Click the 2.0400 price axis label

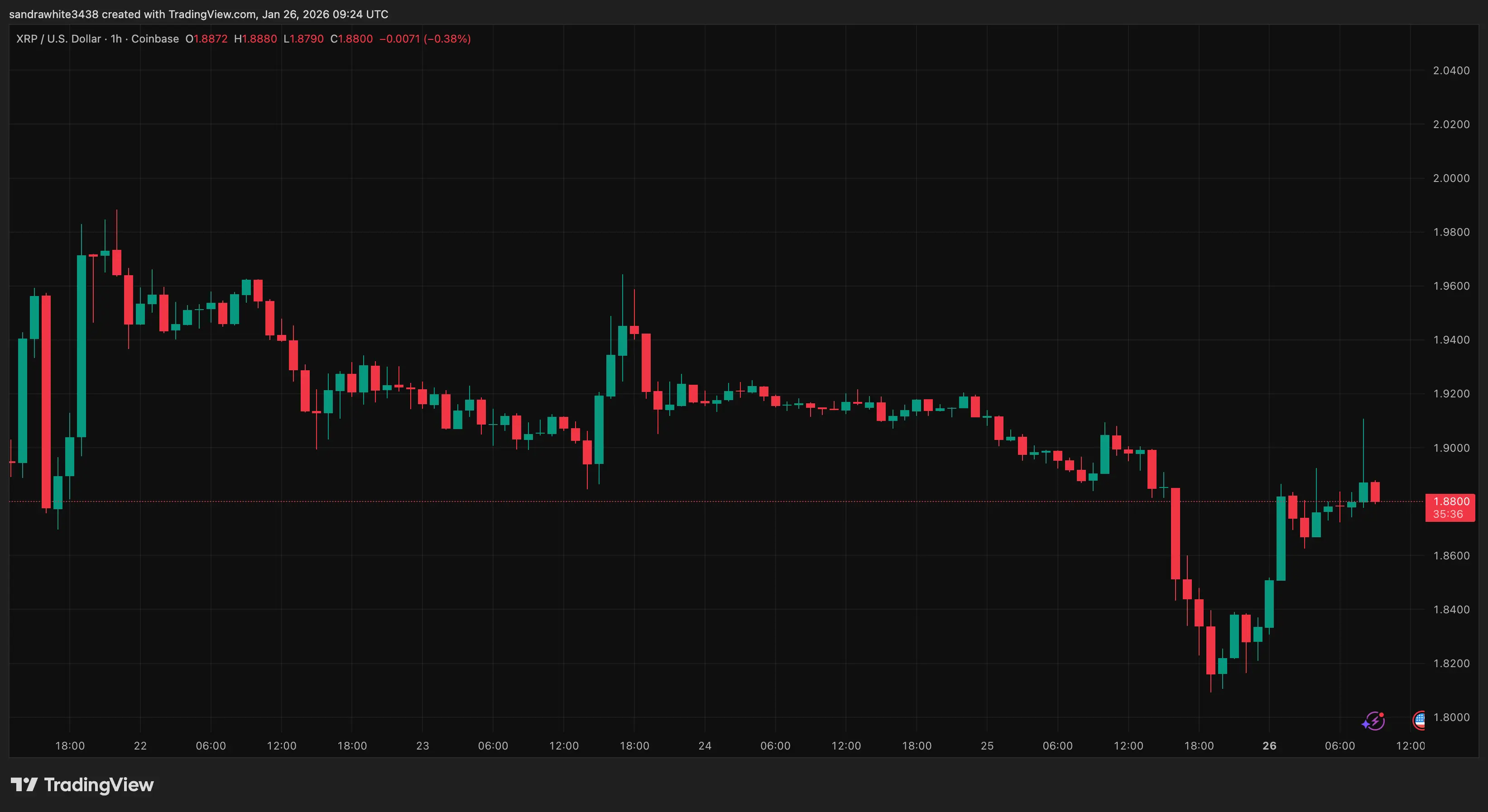pos(1451,71)
